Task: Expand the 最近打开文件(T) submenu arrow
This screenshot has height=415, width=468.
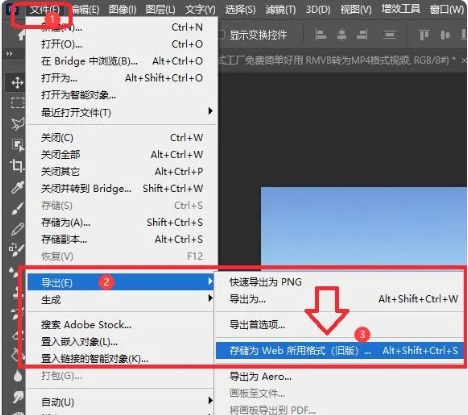Action: 210,111
